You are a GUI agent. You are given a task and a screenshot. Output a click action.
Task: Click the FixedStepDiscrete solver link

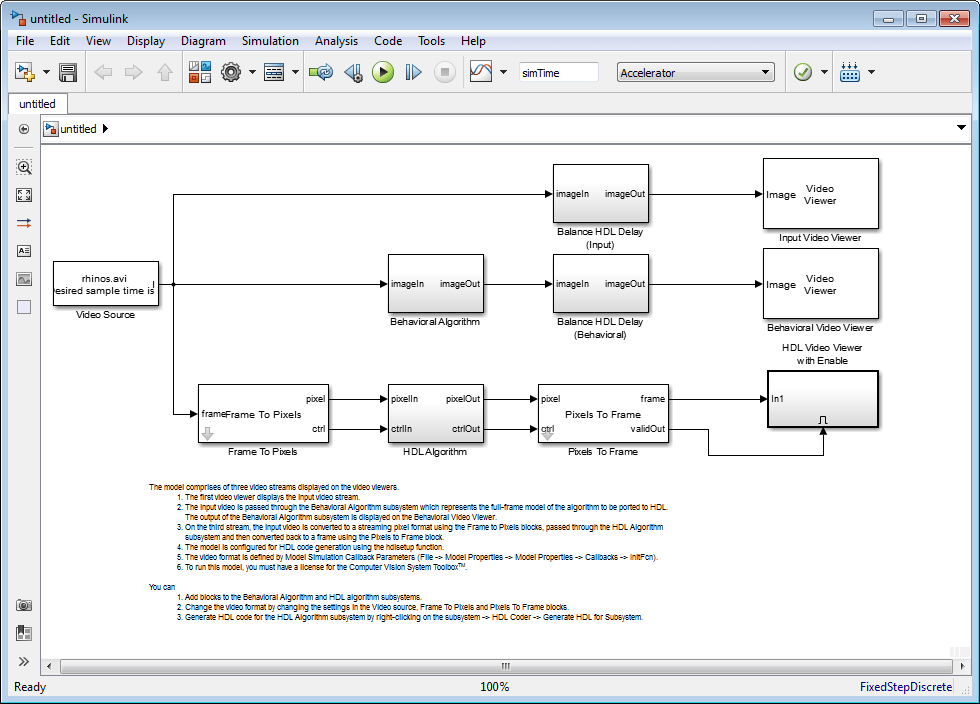pos(906,686)
